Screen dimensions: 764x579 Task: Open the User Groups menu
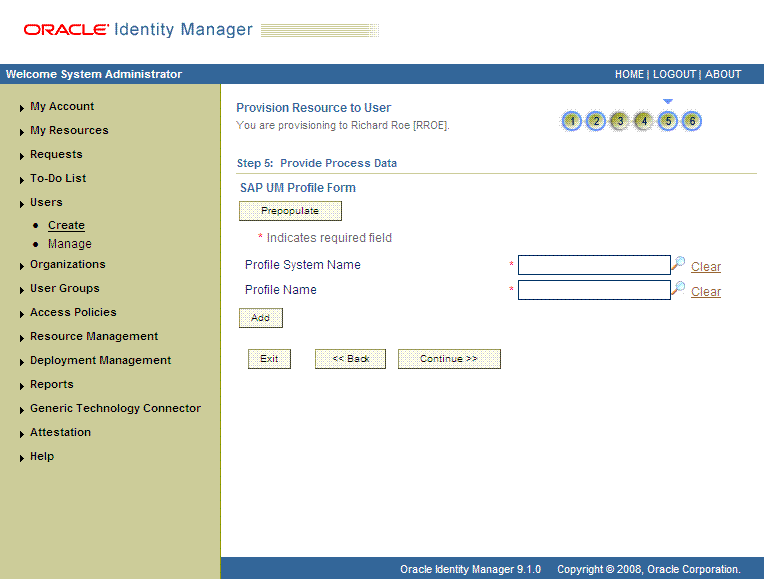click(x=65, y=288)
